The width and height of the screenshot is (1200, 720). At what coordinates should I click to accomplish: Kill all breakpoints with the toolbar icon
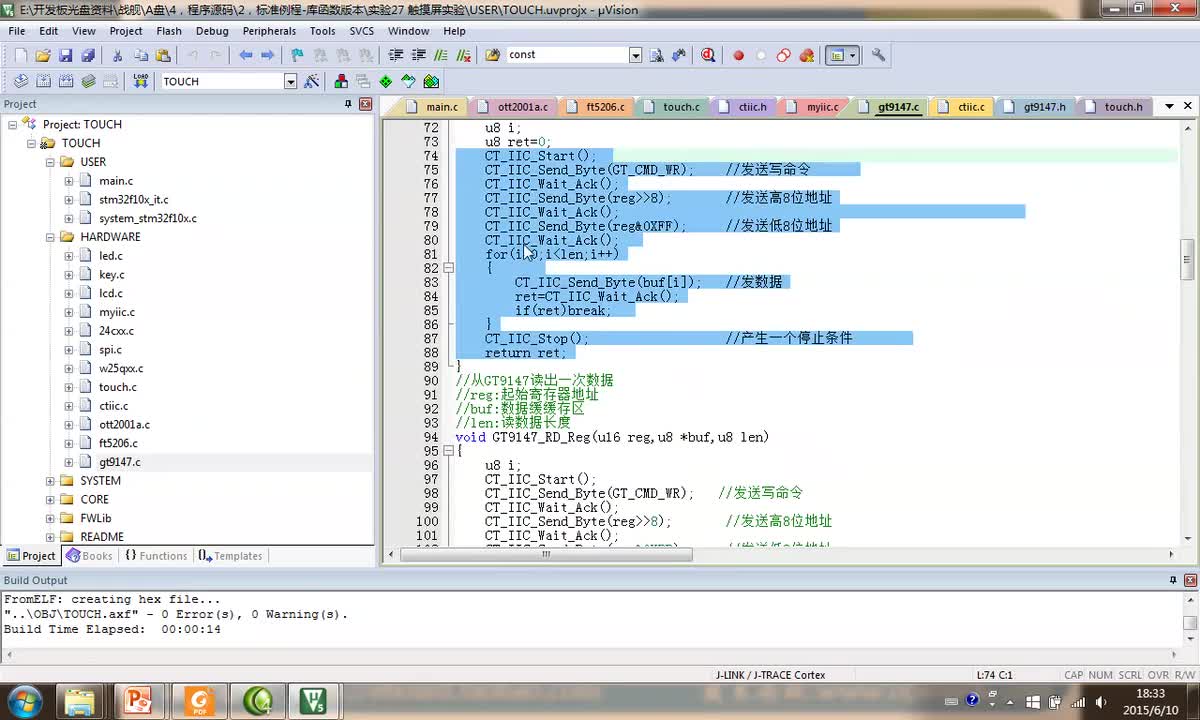pos(807,55)
